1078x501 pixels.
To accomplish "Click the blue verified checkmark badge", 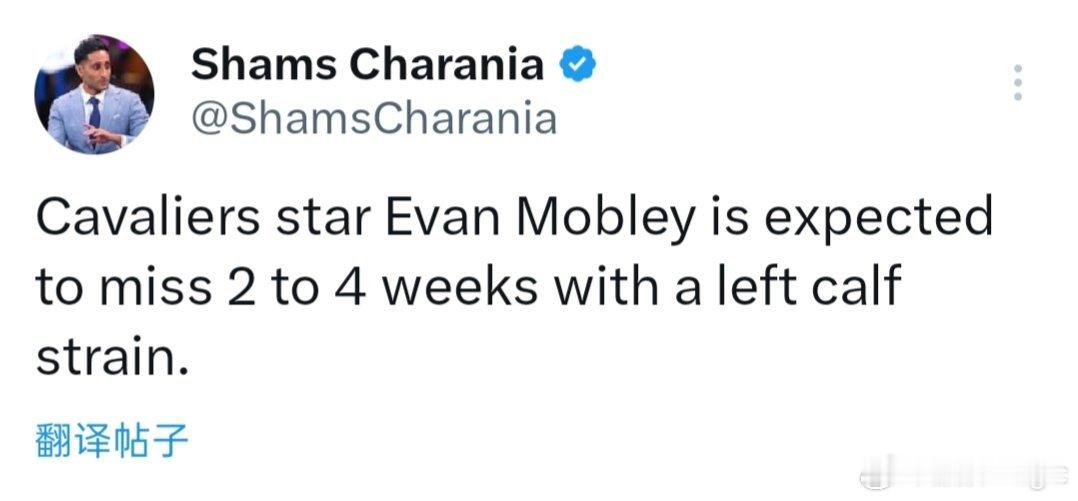I will tap(578, 65).
